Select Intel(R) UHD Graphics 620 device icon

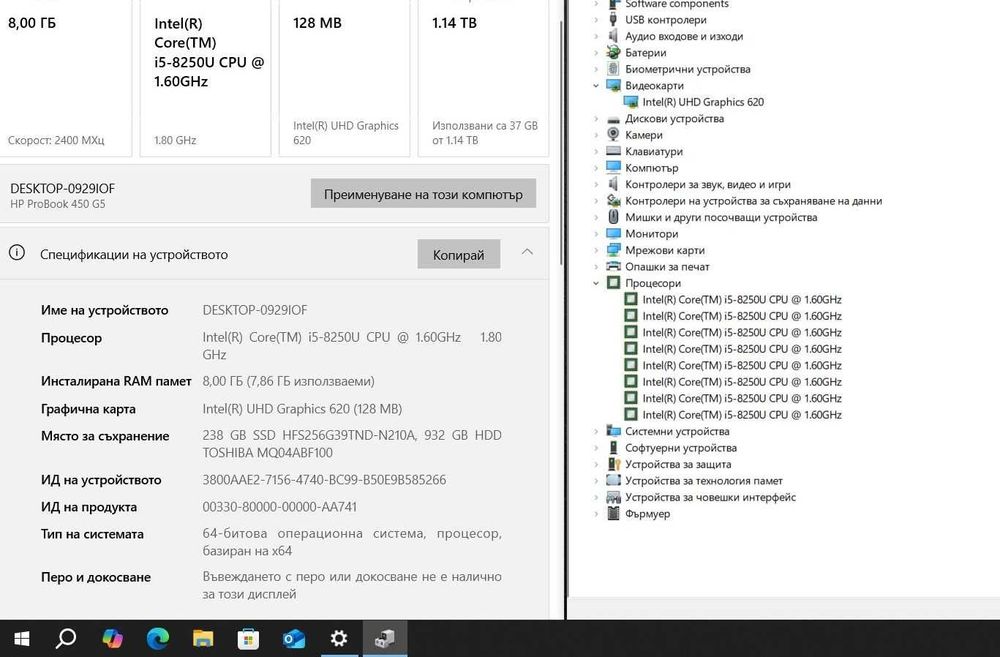pos(631,102)
